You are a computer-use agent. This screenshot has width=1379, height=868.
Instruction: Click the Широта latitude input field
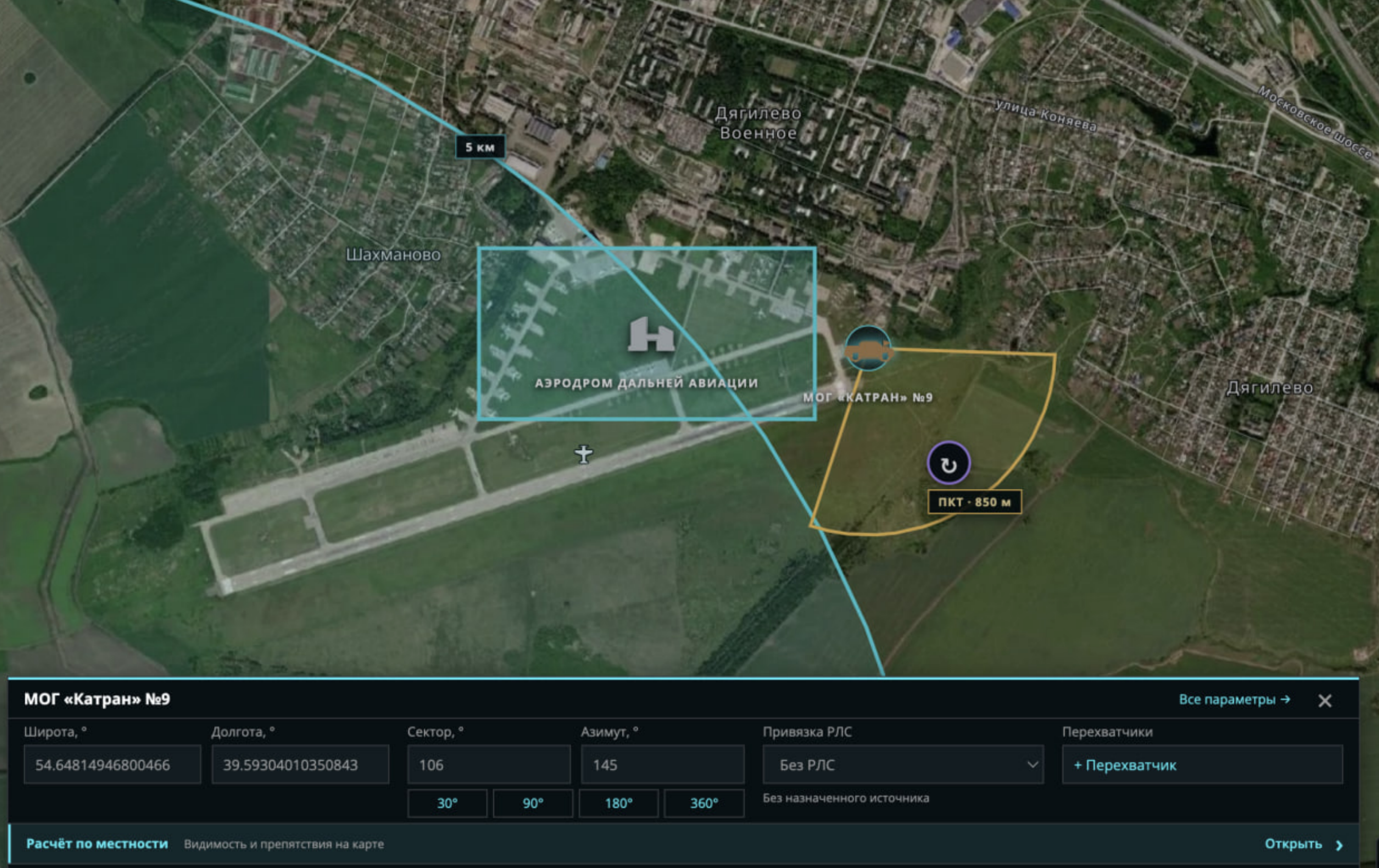click(112, 764)
